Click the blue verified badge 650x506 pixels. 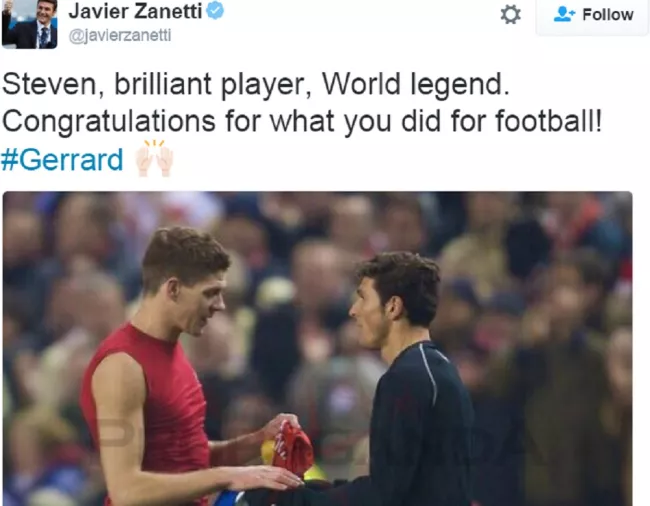(x=215, y=10)
